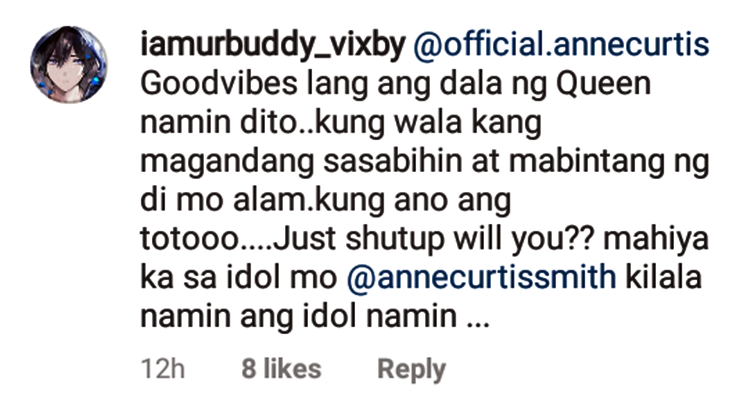Open the commenter's anime profile picture
Viewport: 750px width, 406px height.
tap(69, 65)
